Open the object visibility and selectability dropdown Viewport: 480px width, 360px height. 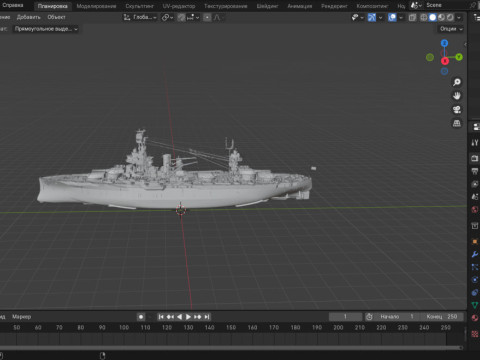(x=358, y=17)
